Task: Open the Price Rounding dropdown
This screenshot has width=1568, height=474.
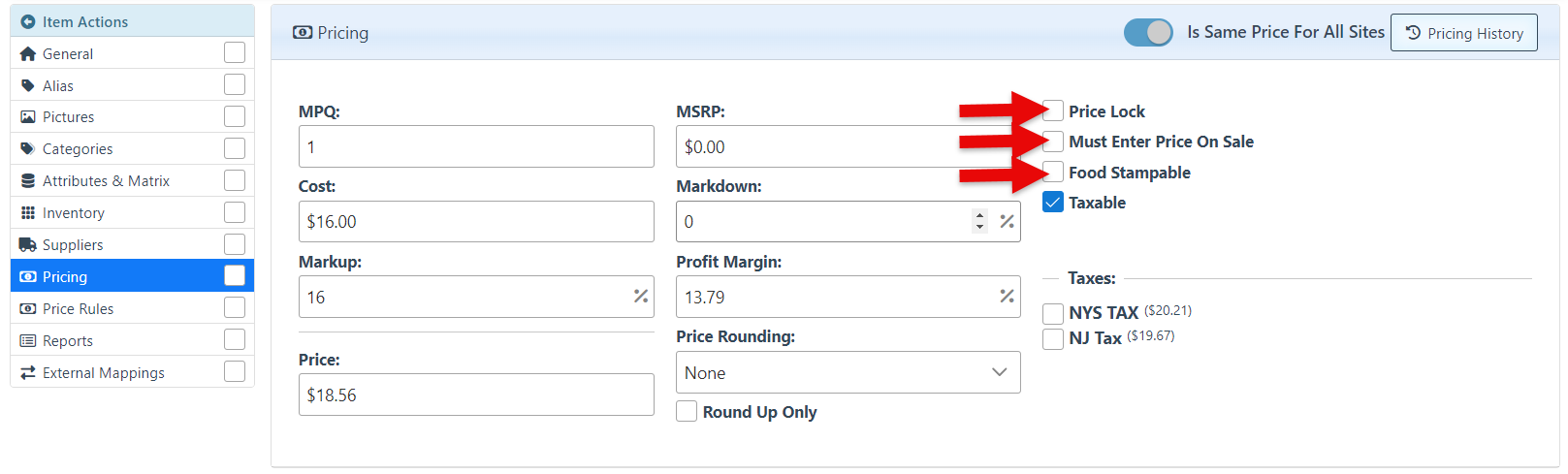Action: [848, 373]
